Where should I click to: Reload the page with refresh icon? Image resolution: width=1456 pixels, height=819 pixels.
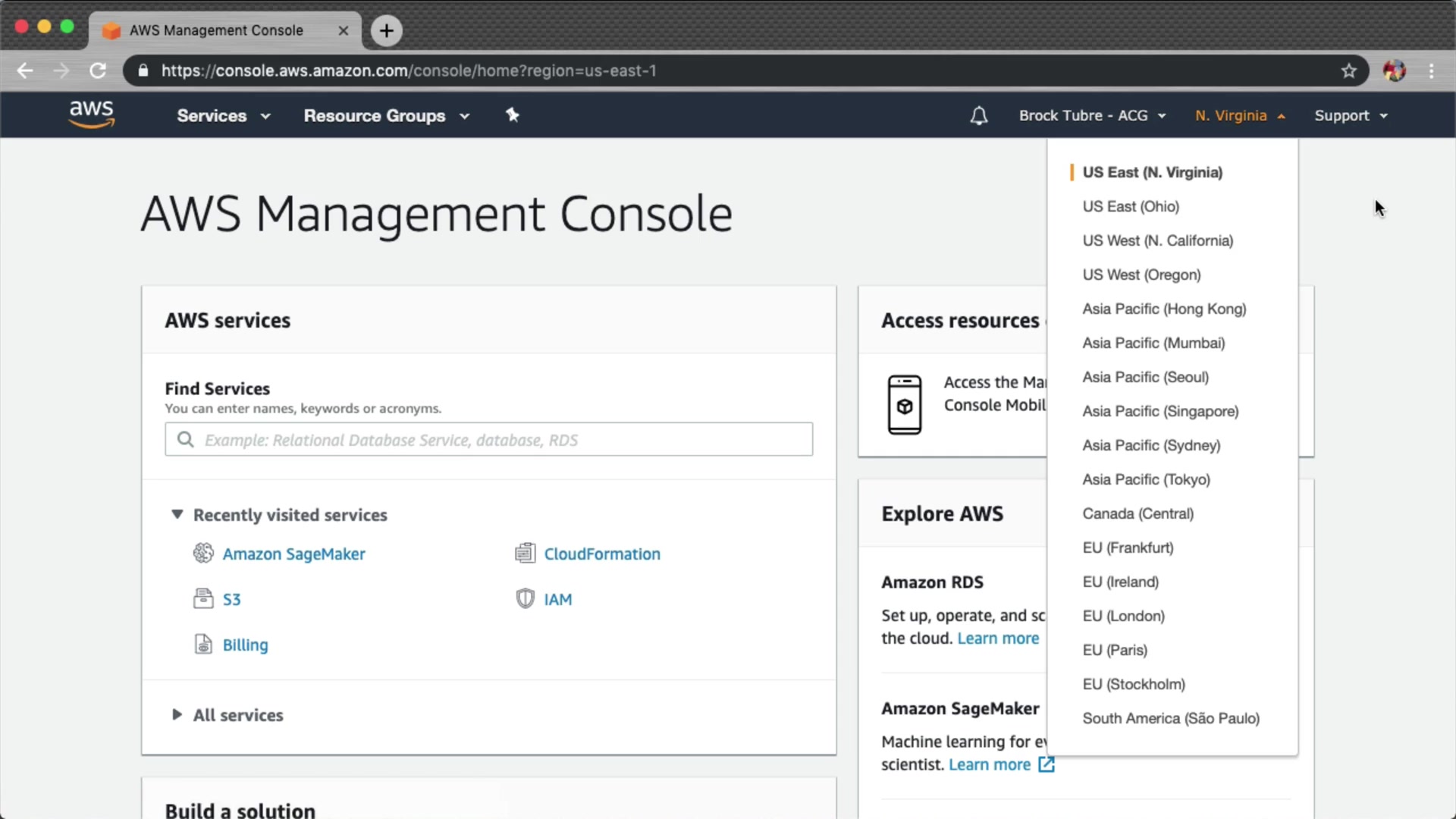tap(98, 71)
